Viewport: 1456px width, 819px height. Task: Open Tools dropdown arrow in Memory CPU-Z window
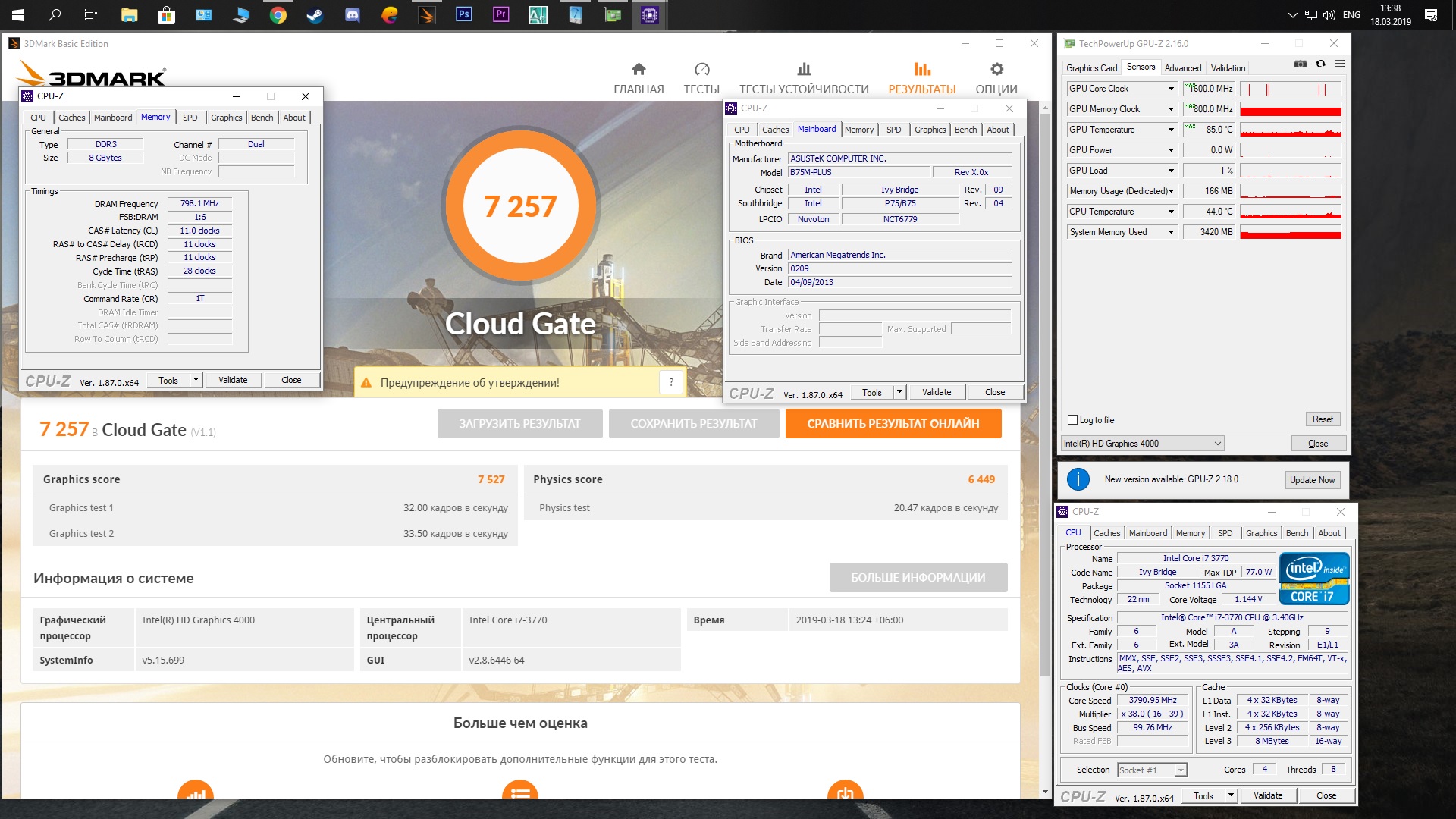pos(196,380)
